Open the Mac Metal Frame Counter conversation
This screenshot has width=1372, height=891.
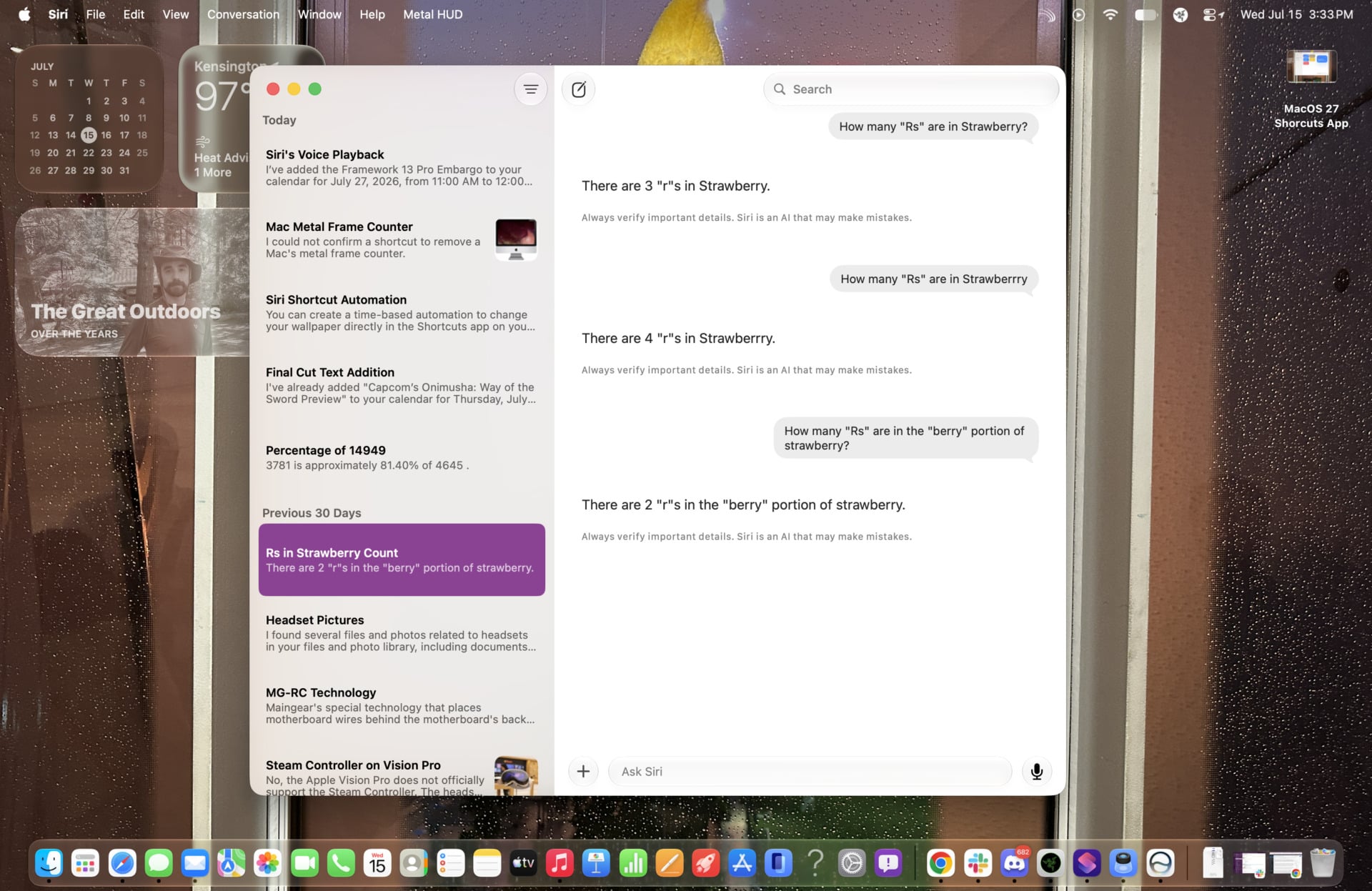402,240
